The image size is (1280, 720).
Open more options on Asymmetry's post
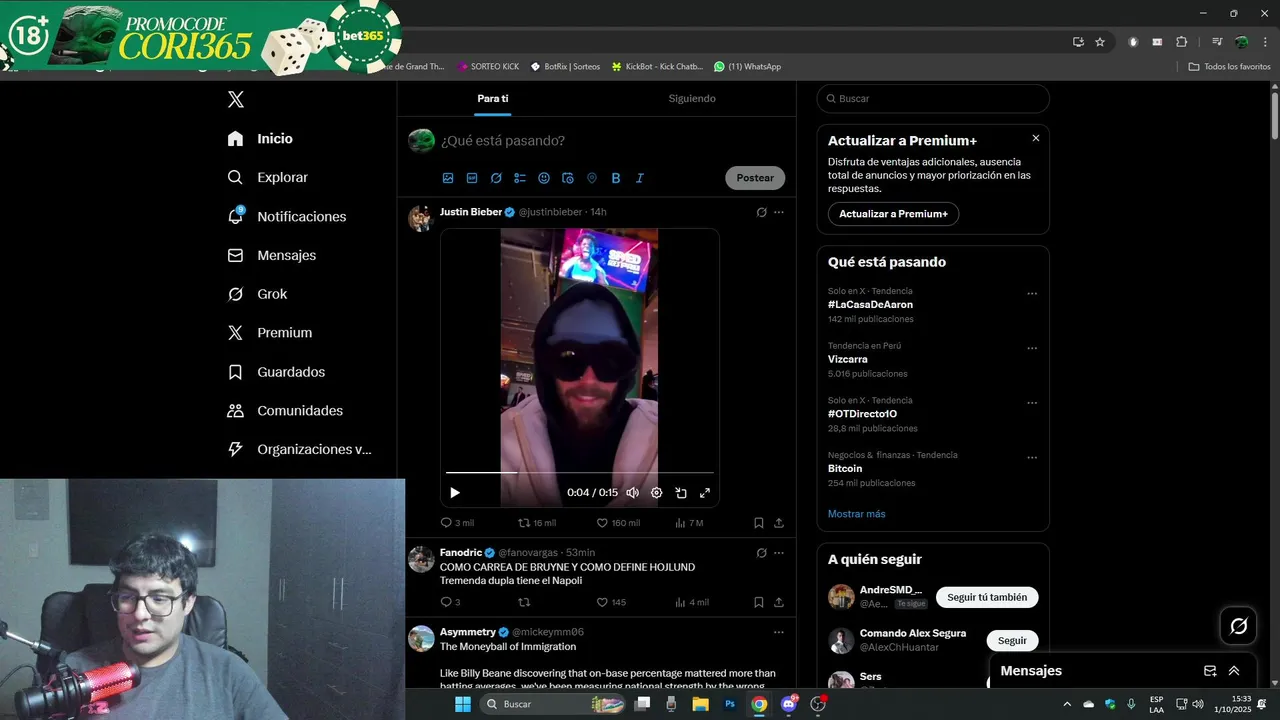point(779,632)
